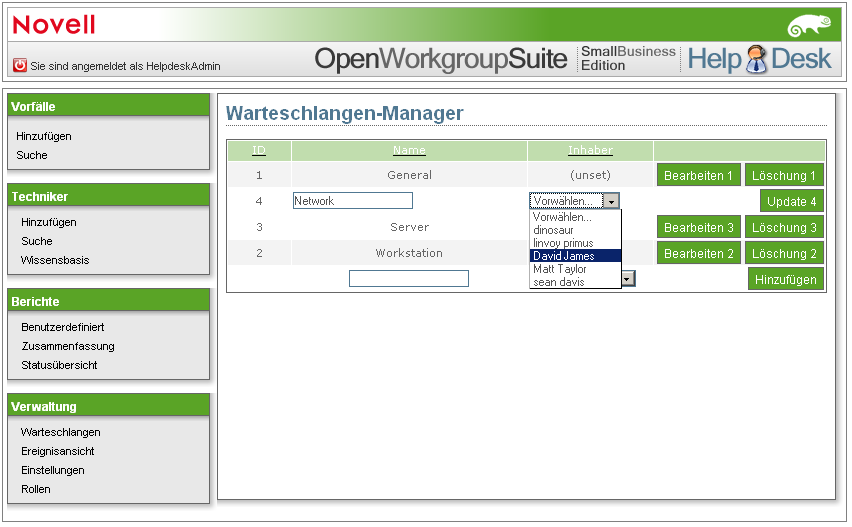Viewport: 852px width, 527px height.
Task: Click the 'Warteschlangen-Manager' page heading
Action: [x=344, y=114]
